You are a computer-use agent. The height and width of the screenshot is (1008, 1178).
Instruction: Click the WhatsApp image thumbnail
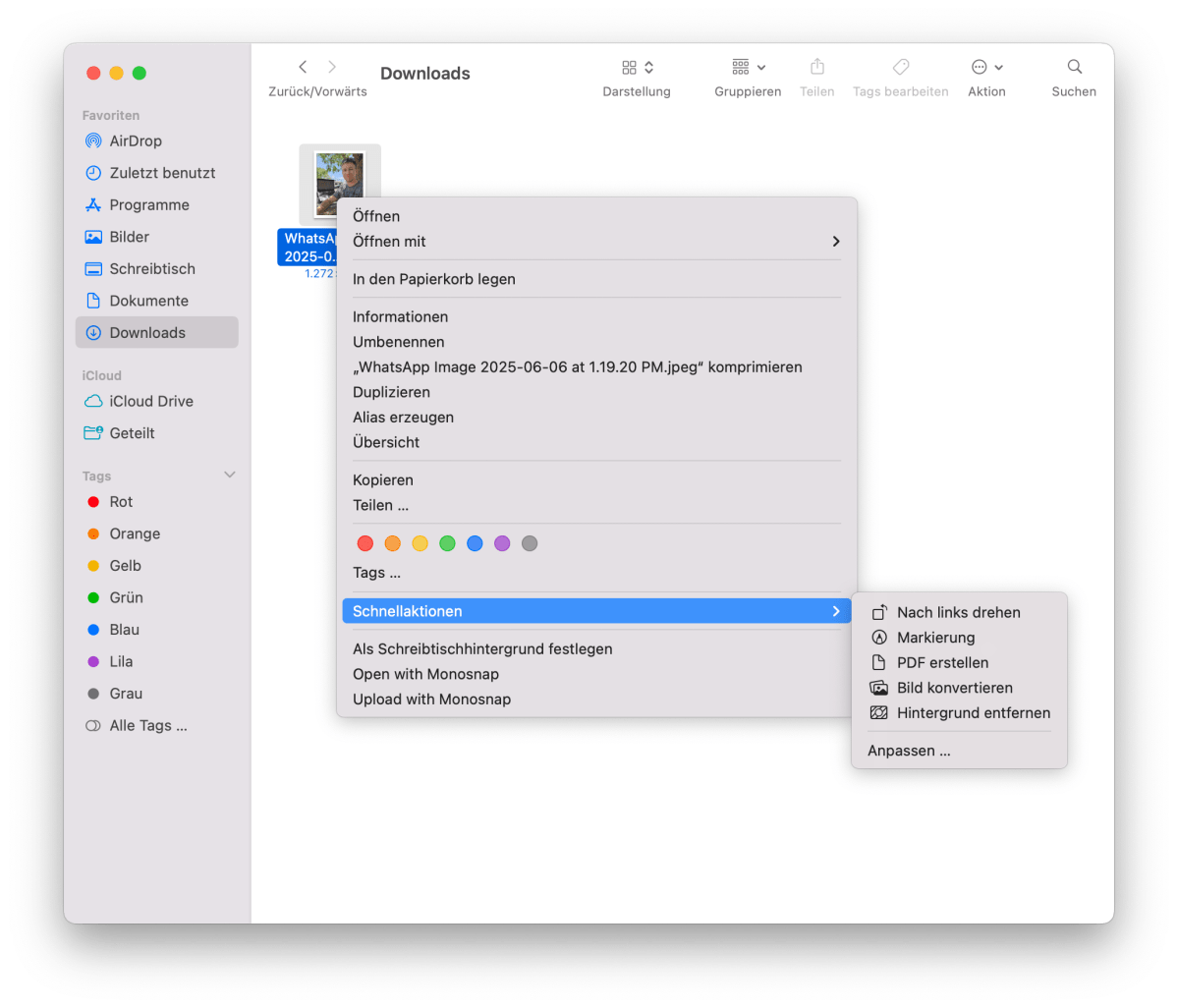(x=340, y=183)
